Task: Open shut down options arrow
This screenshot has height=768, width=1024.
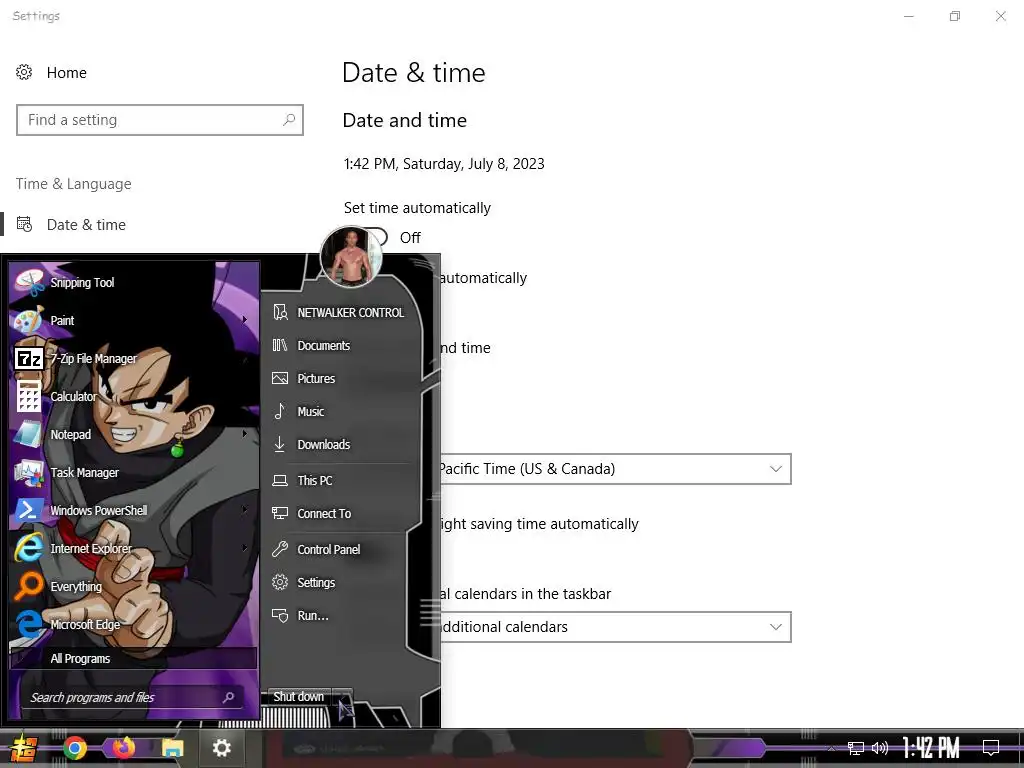Action: (x=342, y=697)
